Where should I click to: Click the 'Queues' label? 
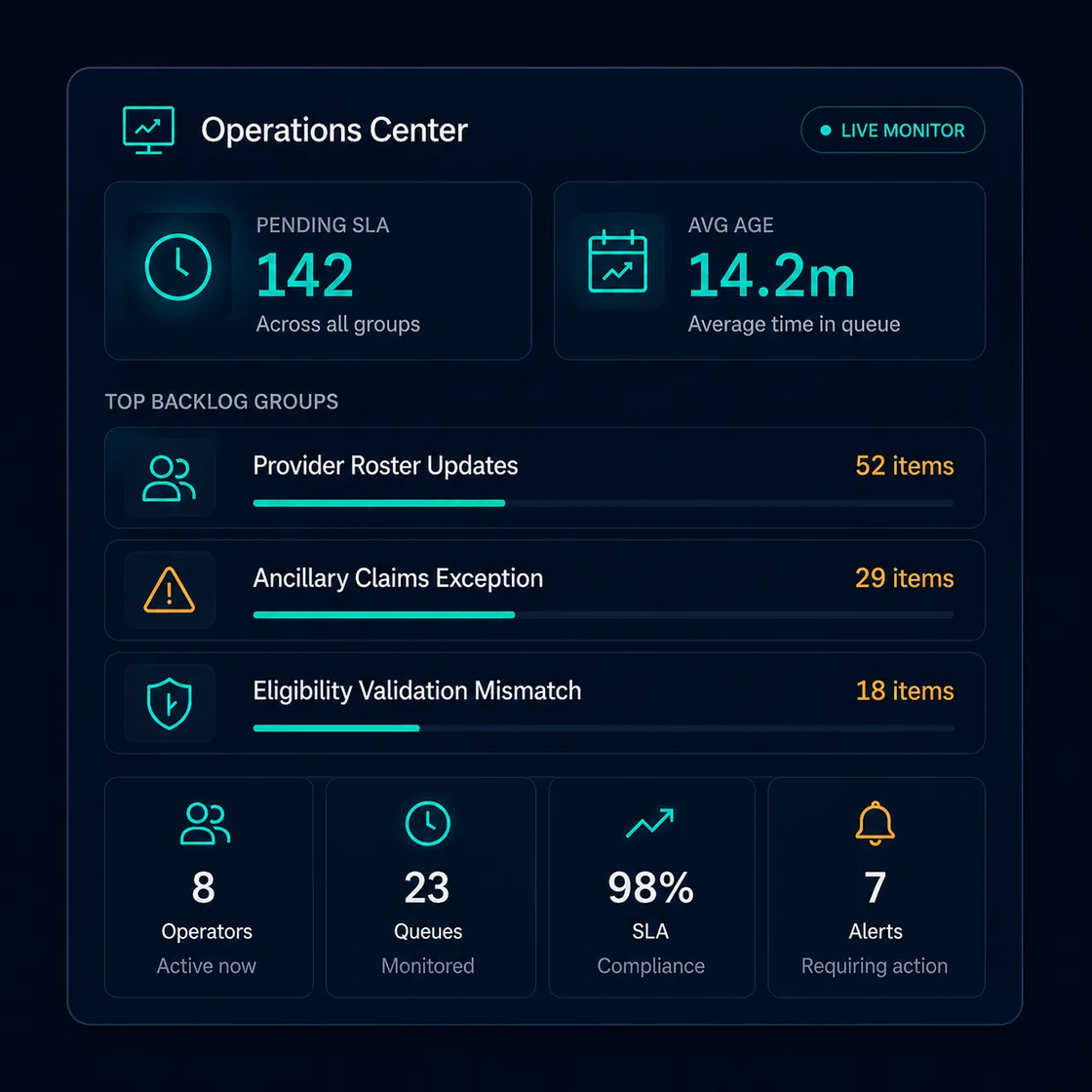tap(428, 932)
